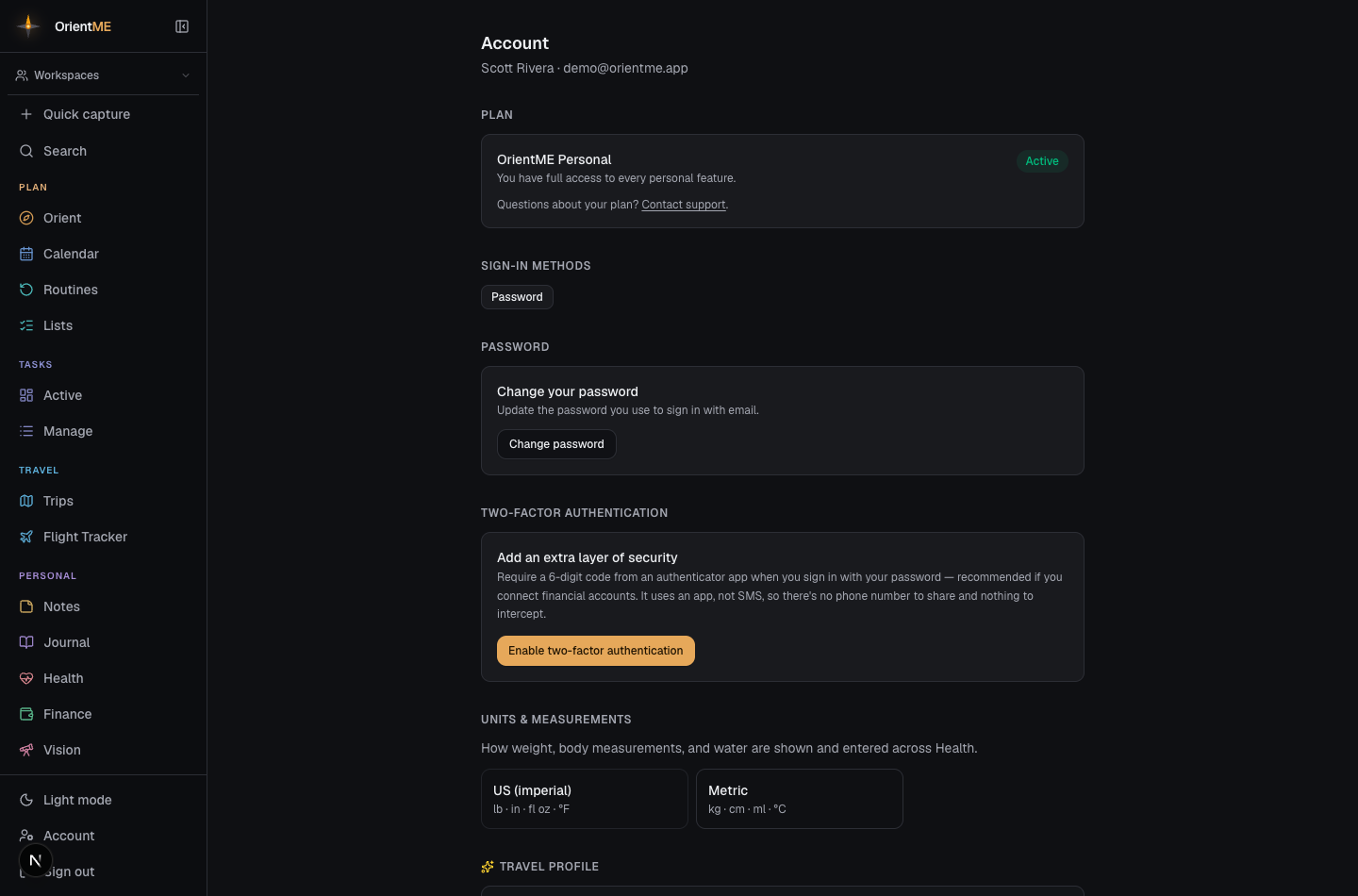Enable two-factor authentication

click(596, 651)
